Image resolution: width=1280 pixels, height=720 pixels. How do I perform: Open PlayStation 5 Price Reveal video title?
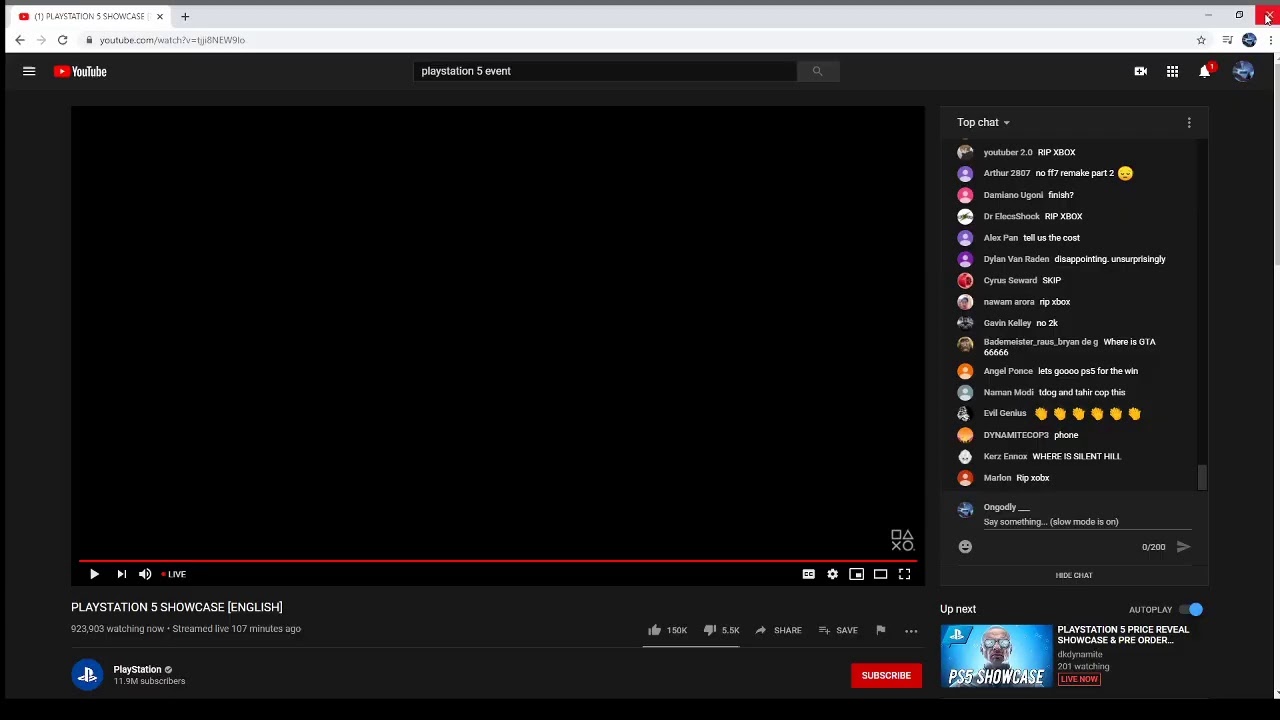click(1123, 635)
